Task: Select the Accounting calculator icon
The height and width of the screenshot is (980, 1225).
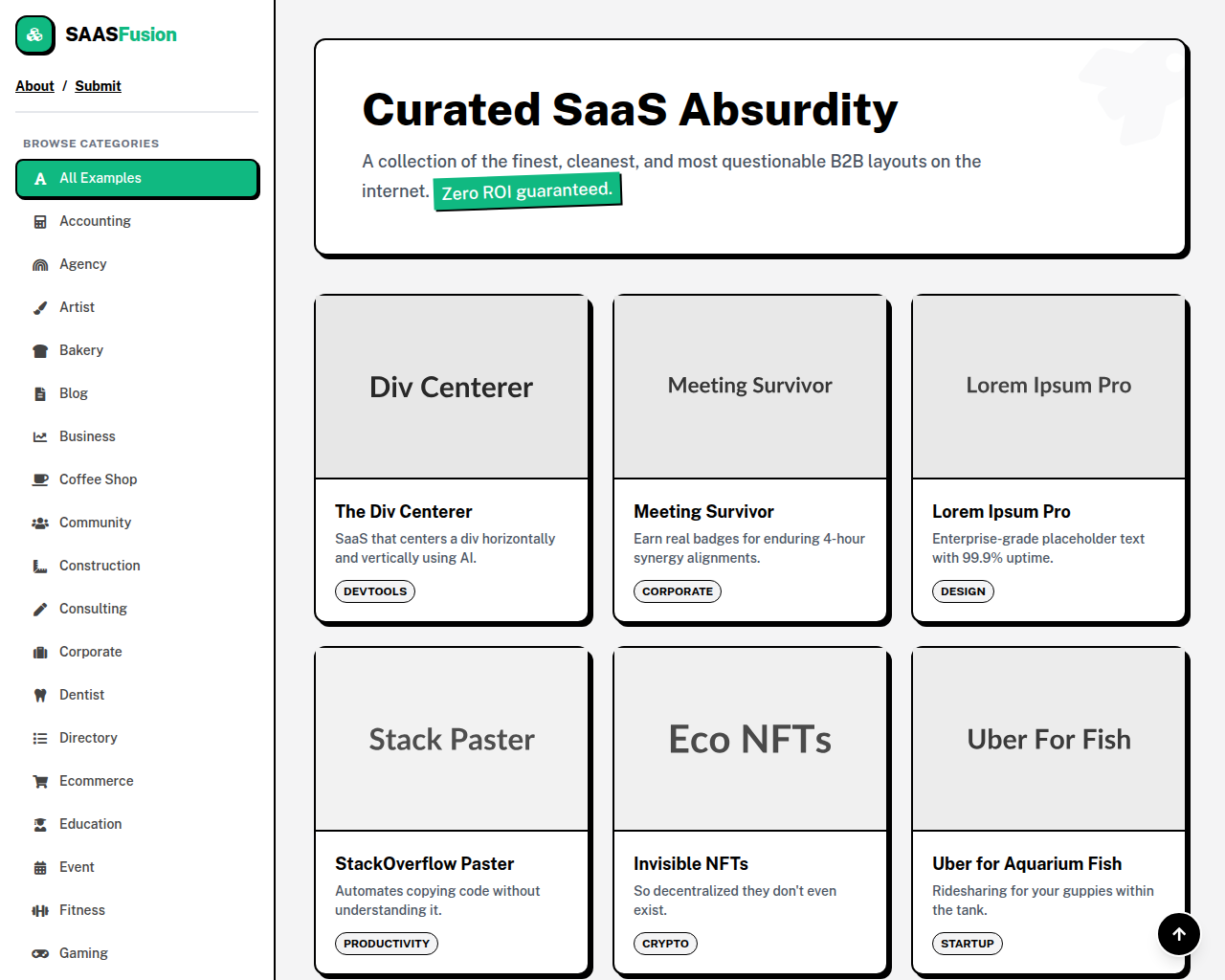Action: (x=39, y=221)
